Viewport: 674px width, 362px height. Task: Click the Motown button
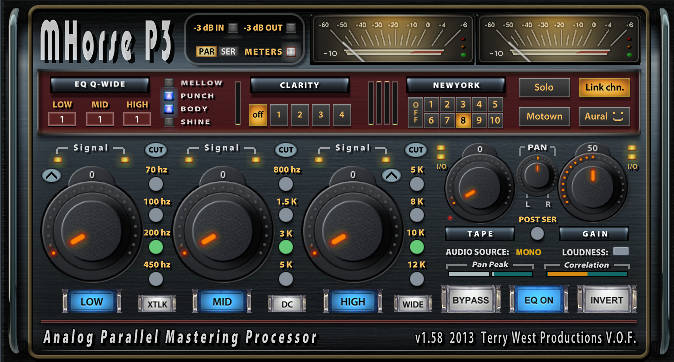point(544,117)
